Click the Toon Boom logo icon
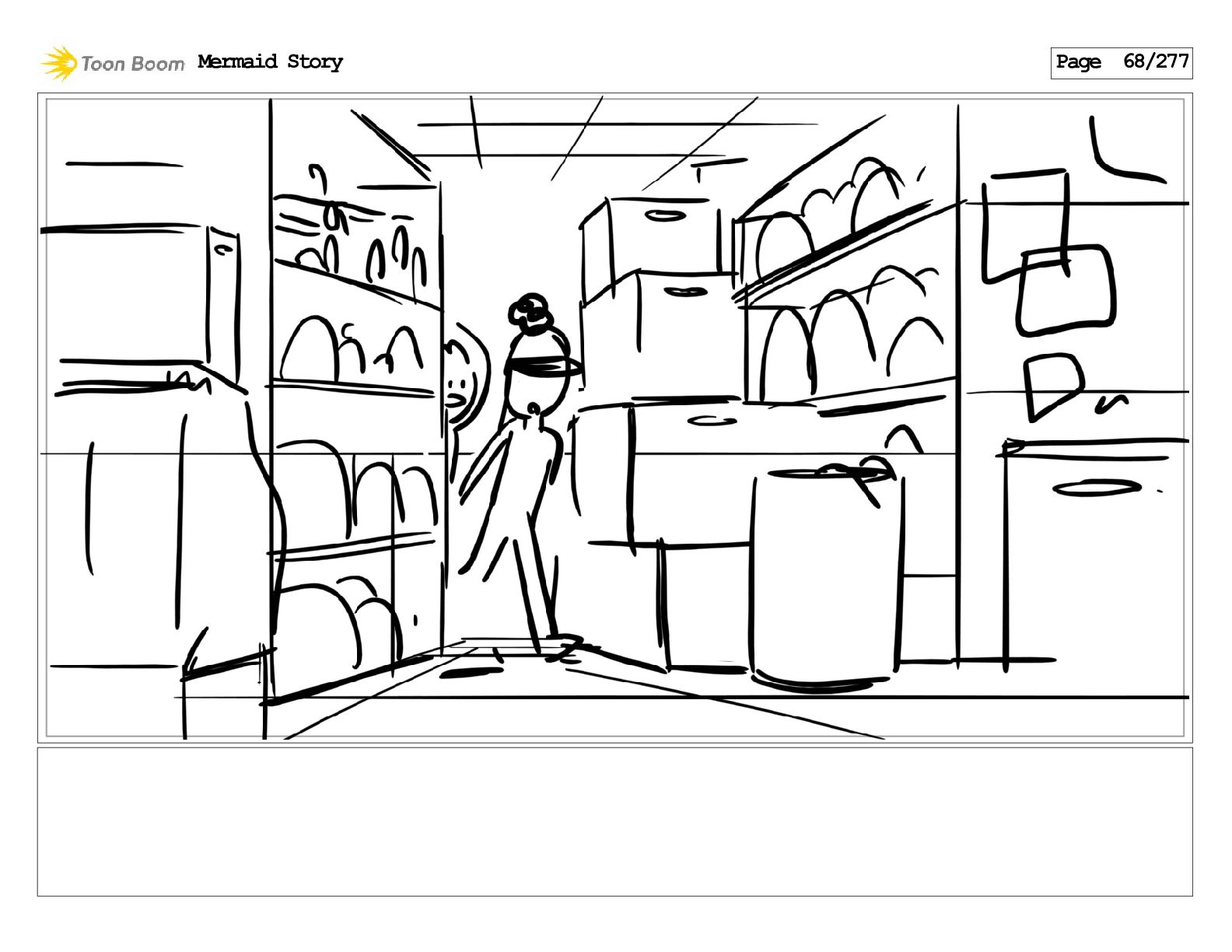Screen dimensions: 1232x952 point(59,63)
